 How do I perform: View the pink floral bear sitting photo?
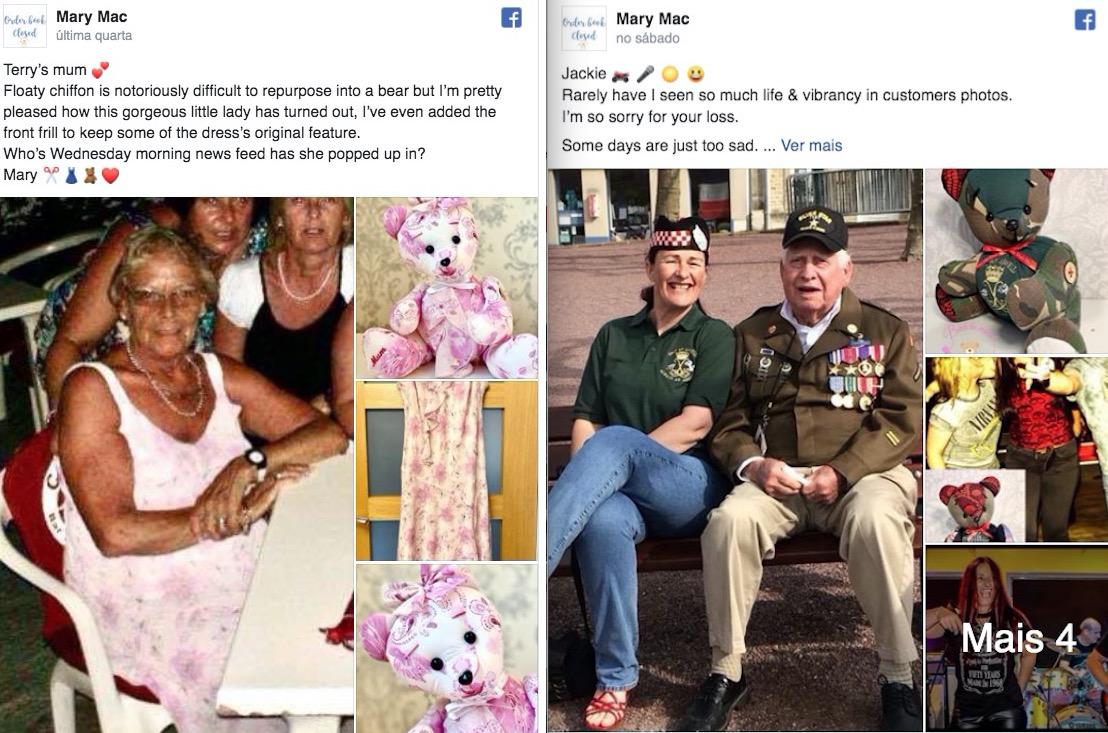[447, 288]
